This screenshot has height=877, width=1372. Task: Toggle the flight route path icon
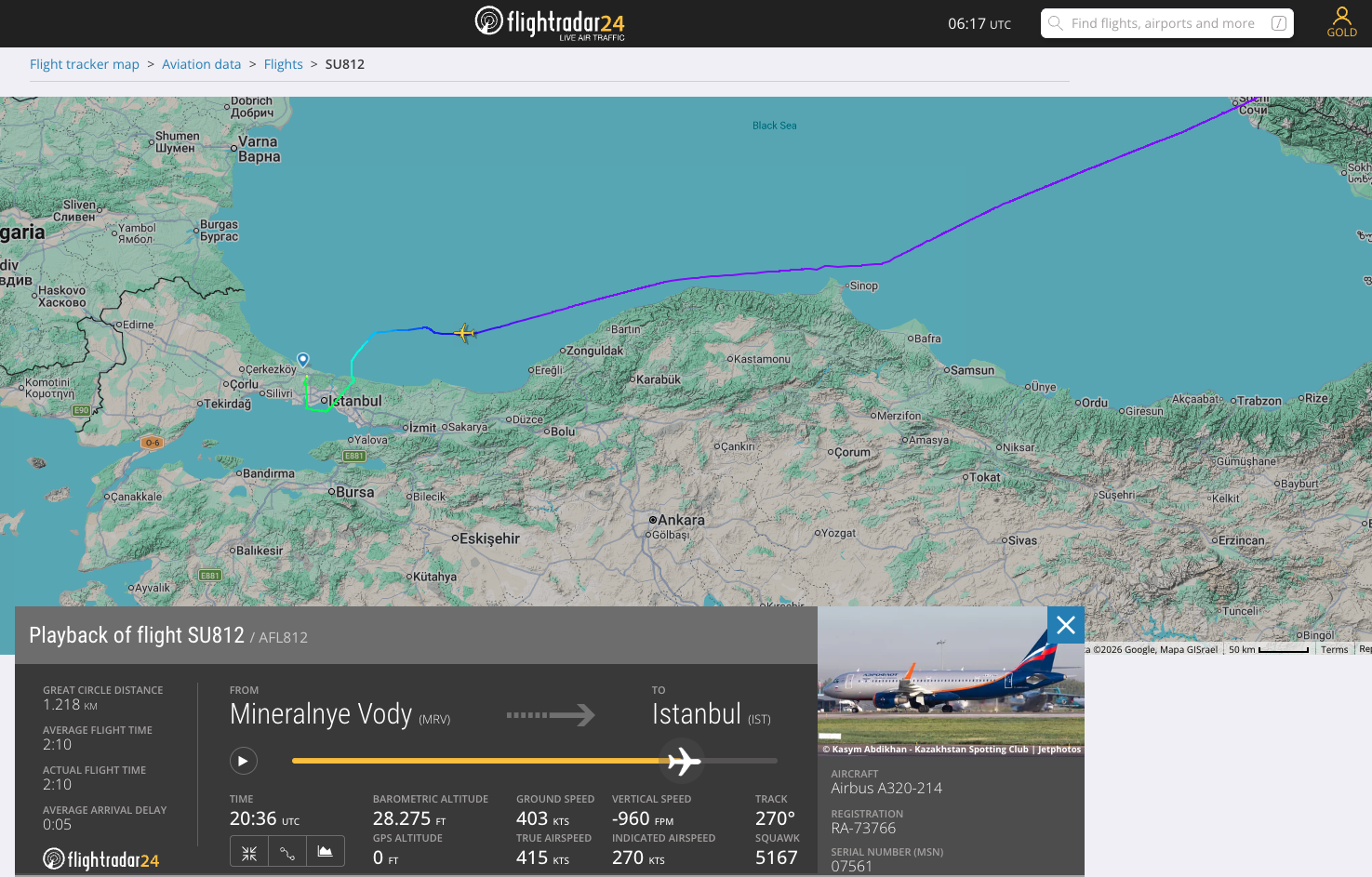[287, 852]
